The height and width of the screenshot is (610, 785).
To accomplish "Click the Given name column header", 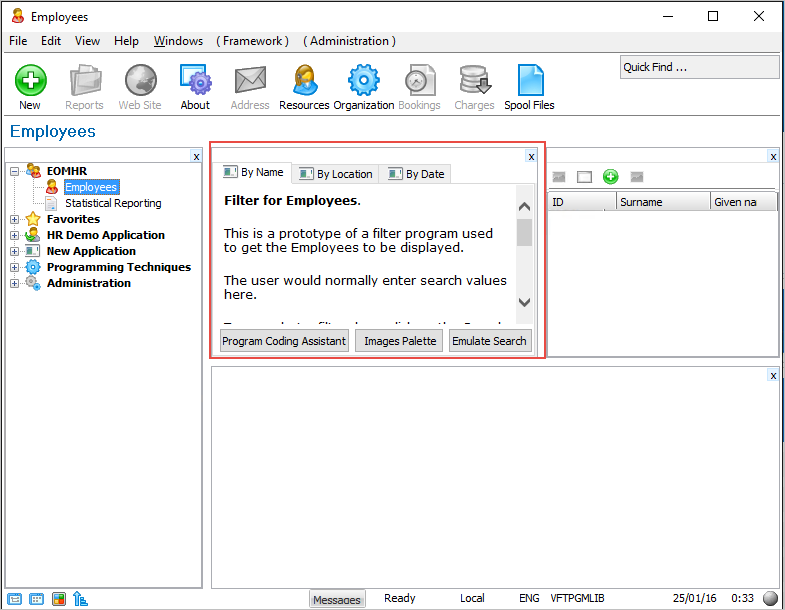I will coord(743,202).
